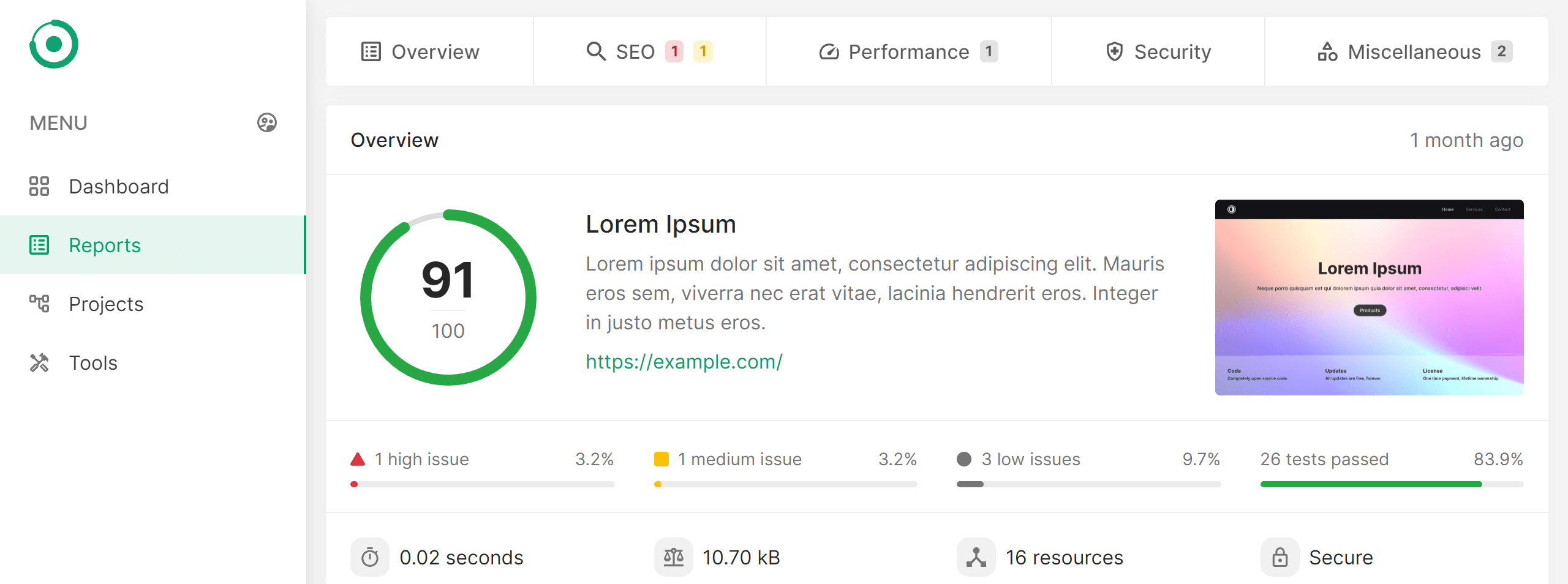This screenshot has height=584, width=1568.
Task: Click the stopwatch load time icon
Action: 369,557
